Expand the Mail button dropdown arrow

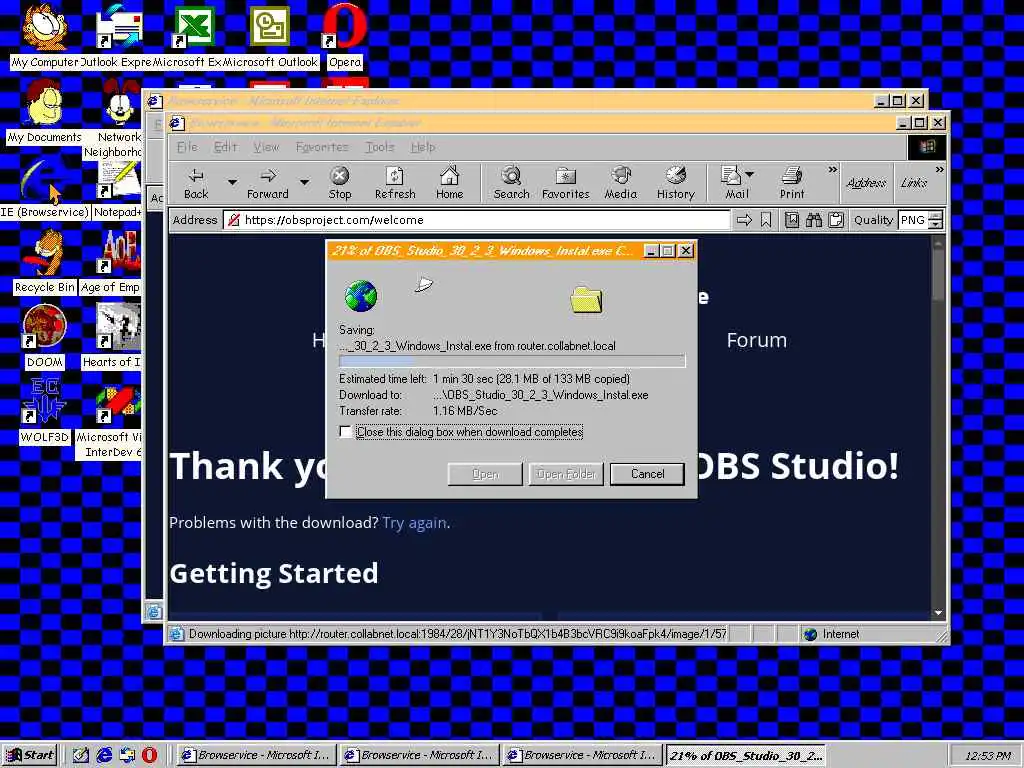tap(750, 174)
